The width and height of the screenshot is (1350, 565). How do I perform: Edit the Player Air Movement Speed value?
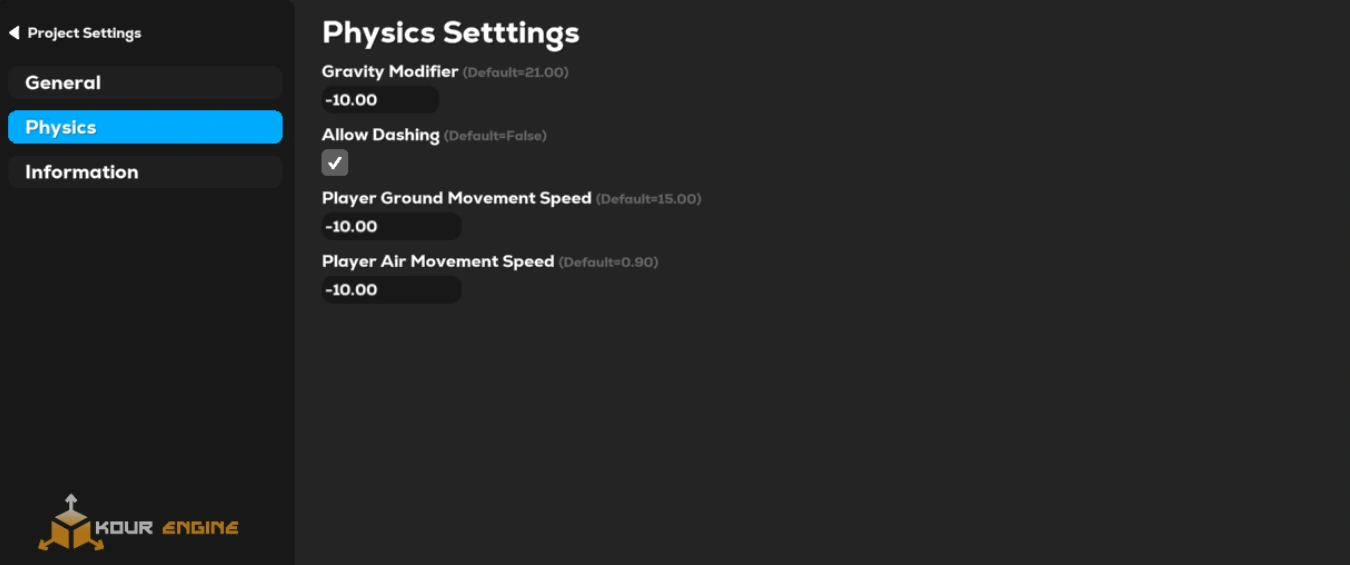point(391,290)
